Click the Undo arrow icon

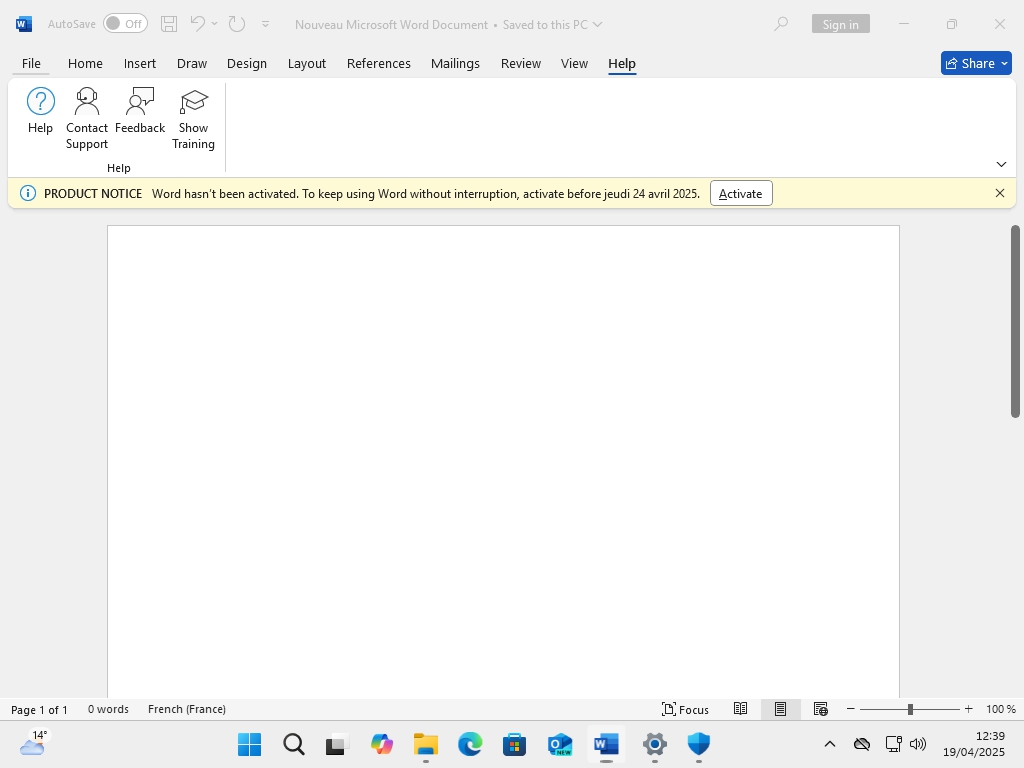pyautogui.click(x=197, y=24)
